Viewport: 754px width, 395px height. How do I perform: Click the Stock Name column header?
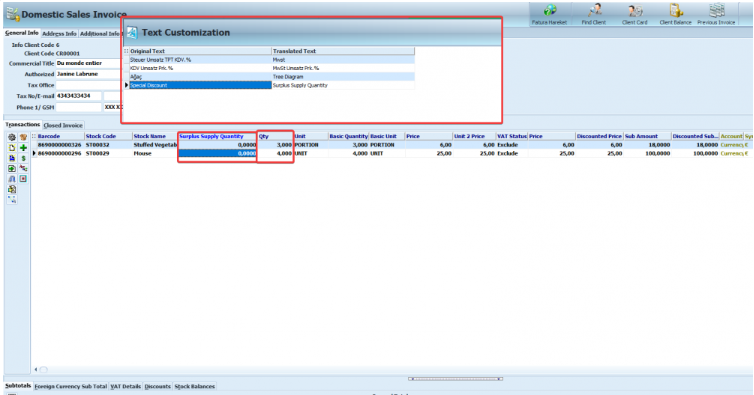(155, 136)
